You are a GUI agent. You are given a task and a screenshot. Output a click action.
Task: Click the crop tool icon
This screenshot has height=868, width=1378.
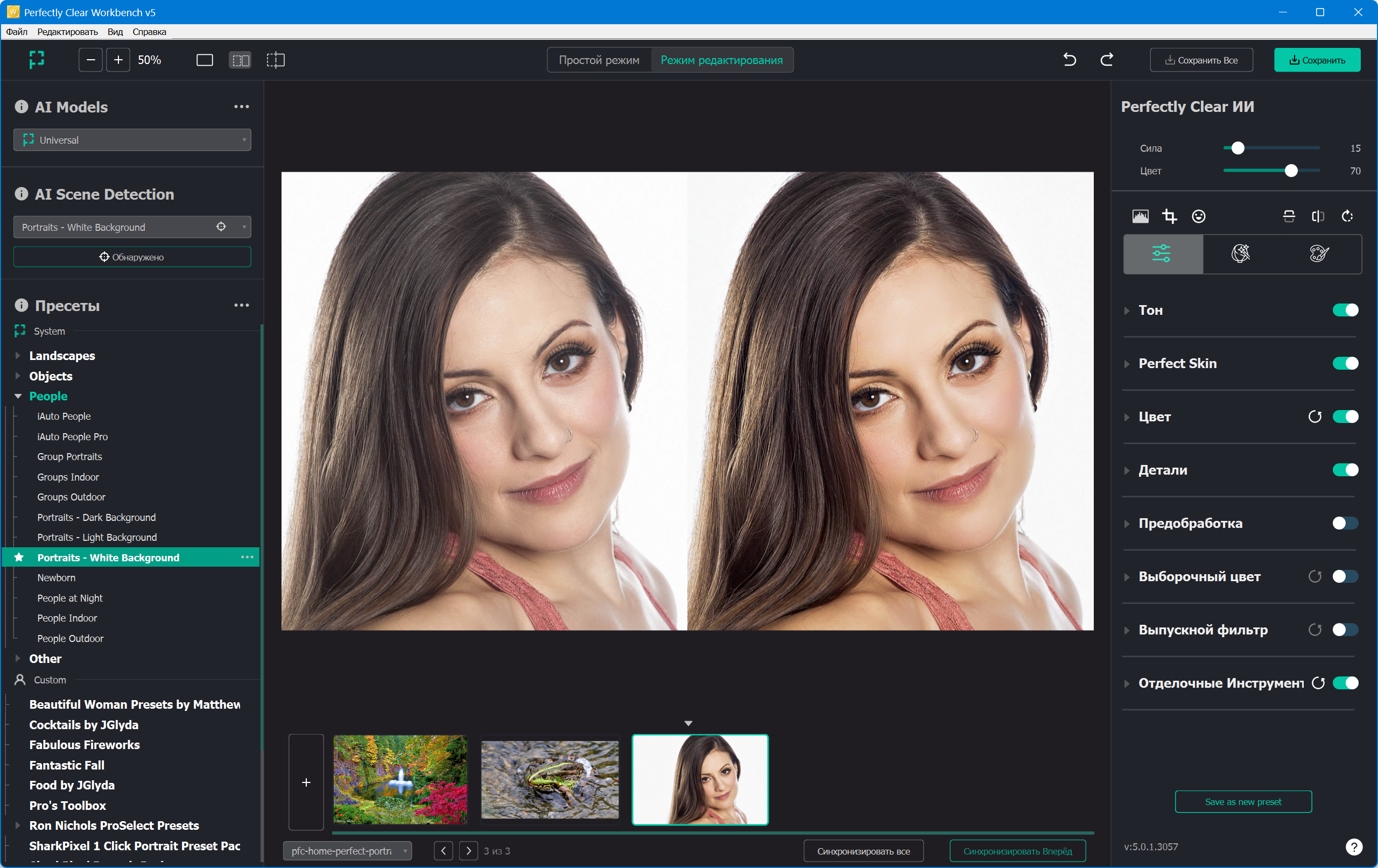[x=1169, y=216]
